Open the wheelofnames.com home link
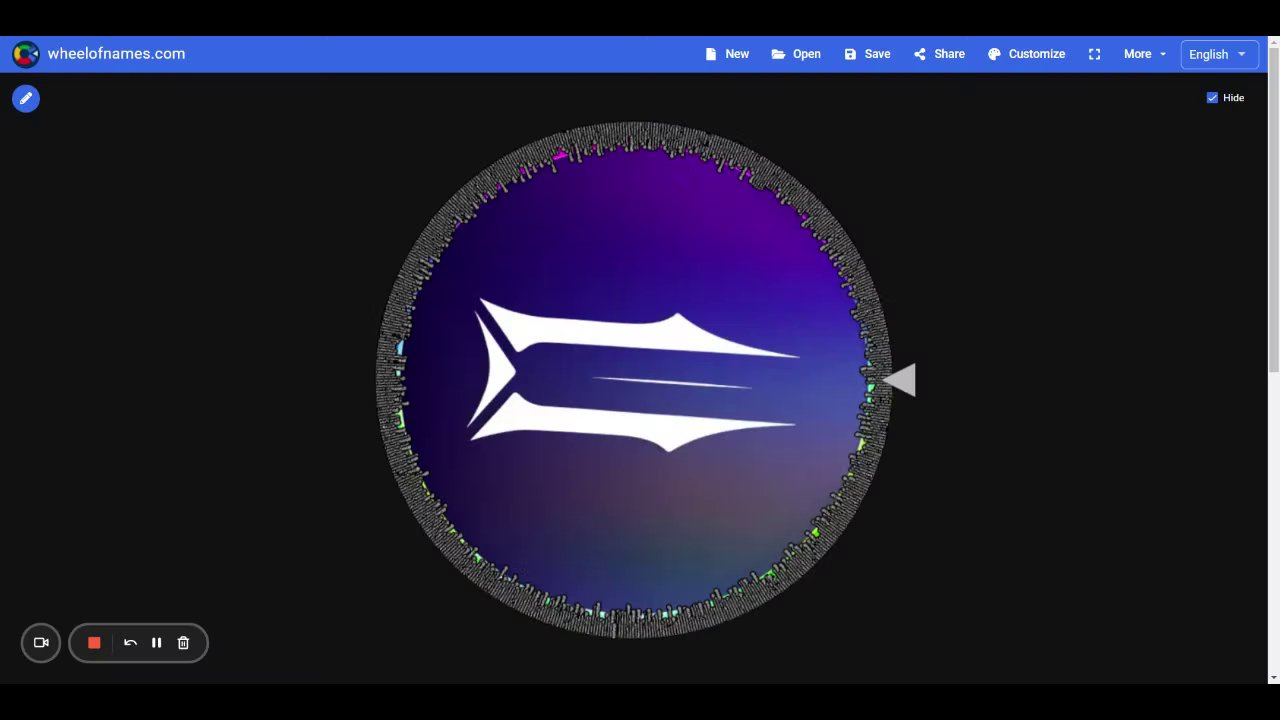 click(x=116, y=54)
